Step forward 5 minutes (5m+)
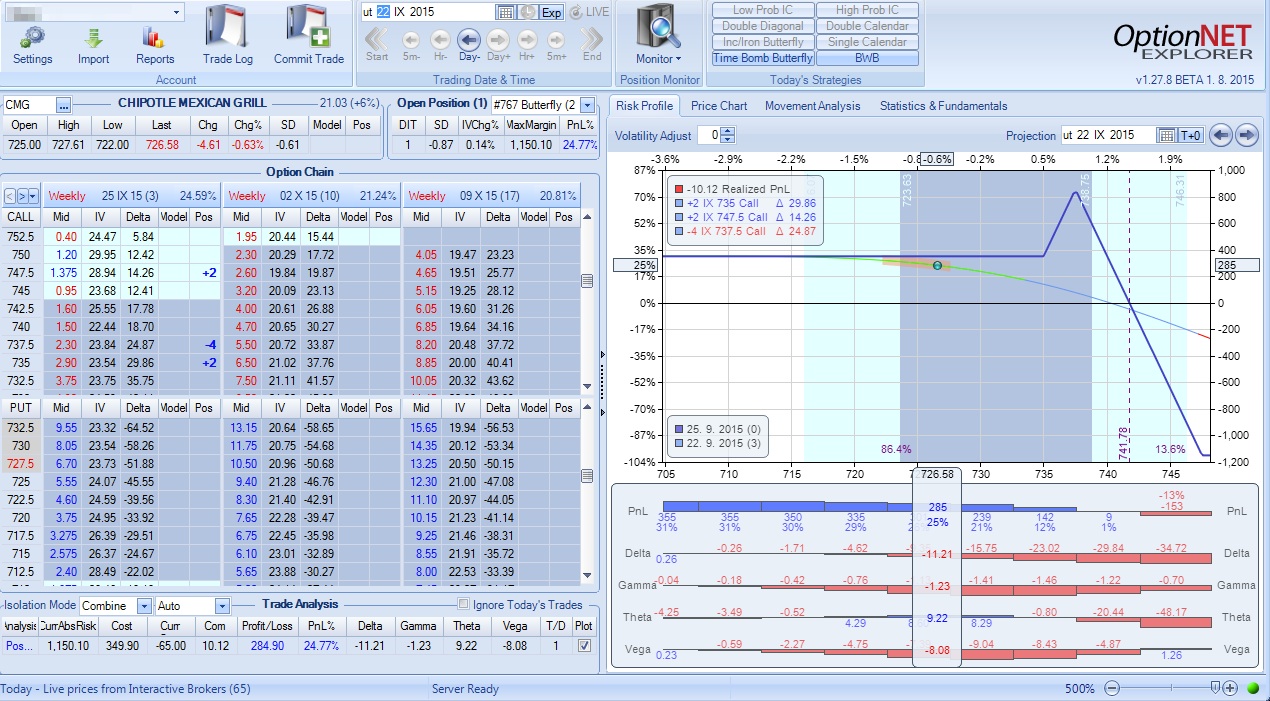Screen dimensions: 1270x701 click(x=558, y=40)
